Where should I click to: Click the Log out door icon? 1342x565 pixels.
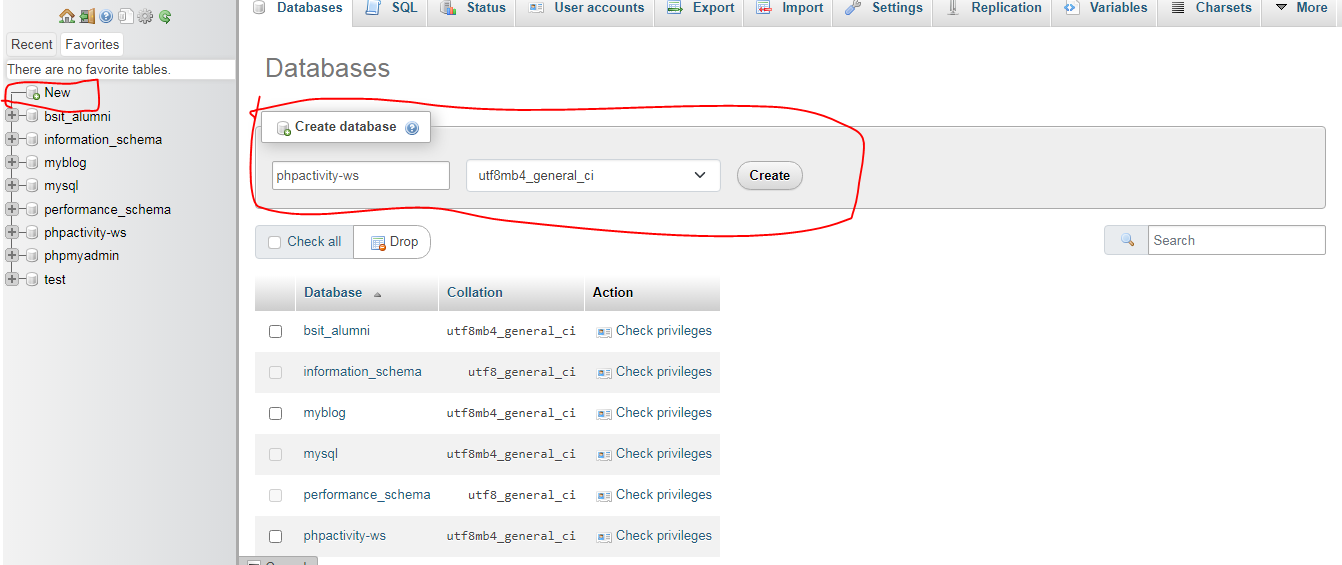point(87,16)
